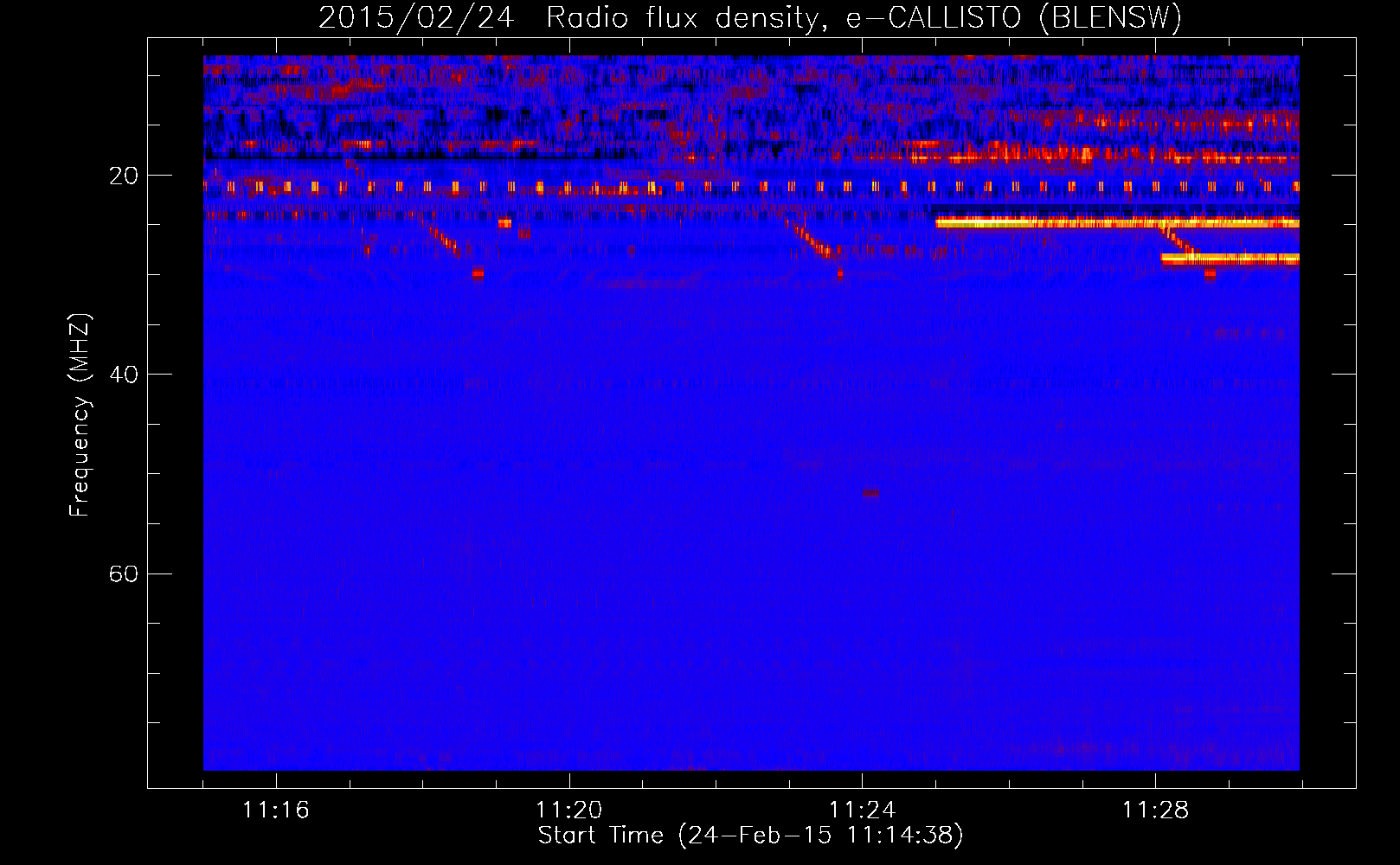Click the 11:28 time tick label
This screenshot has height=865, width=1400.
point(1155,811)
